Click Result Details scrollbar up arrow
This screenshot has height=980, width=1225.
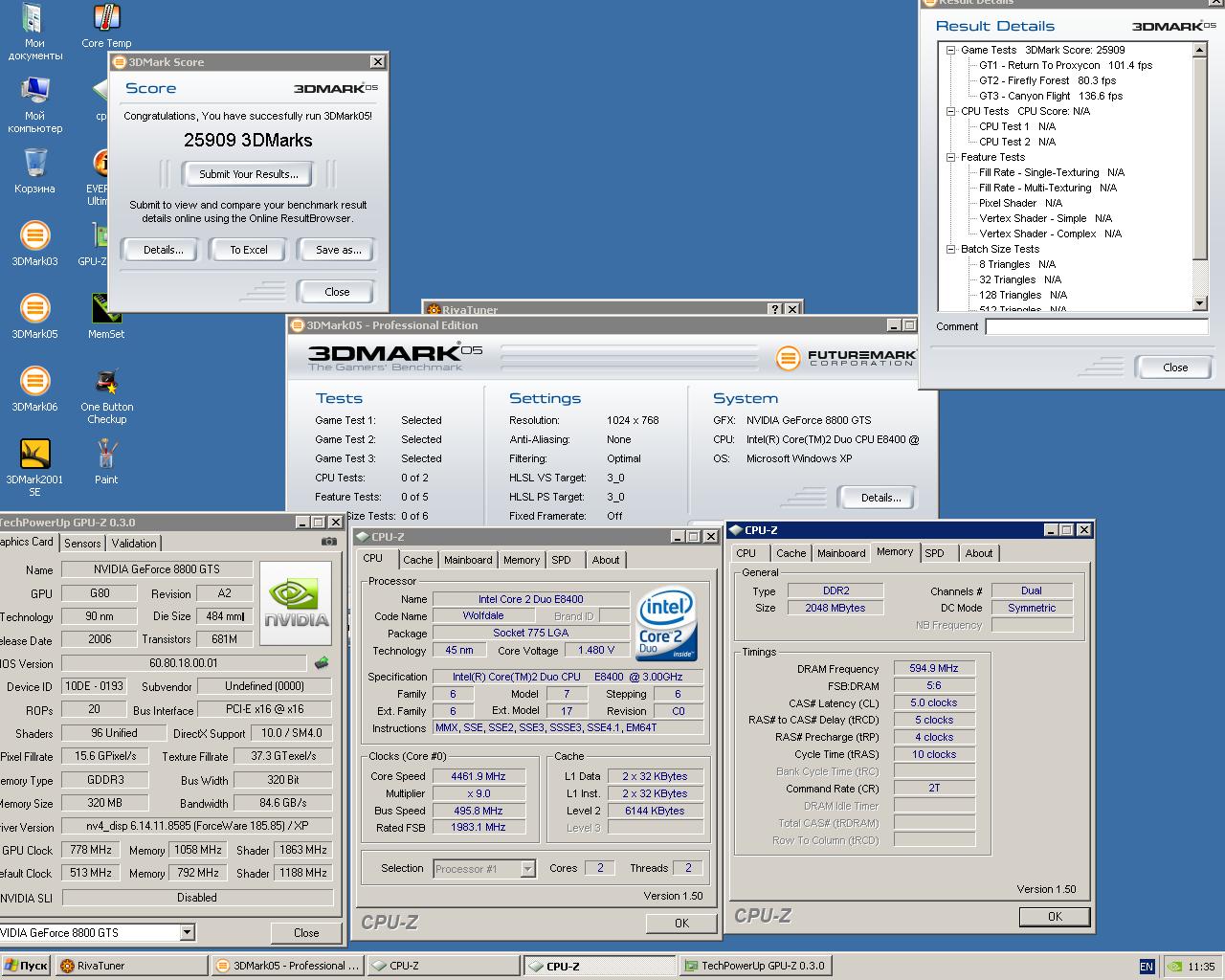1200,51
